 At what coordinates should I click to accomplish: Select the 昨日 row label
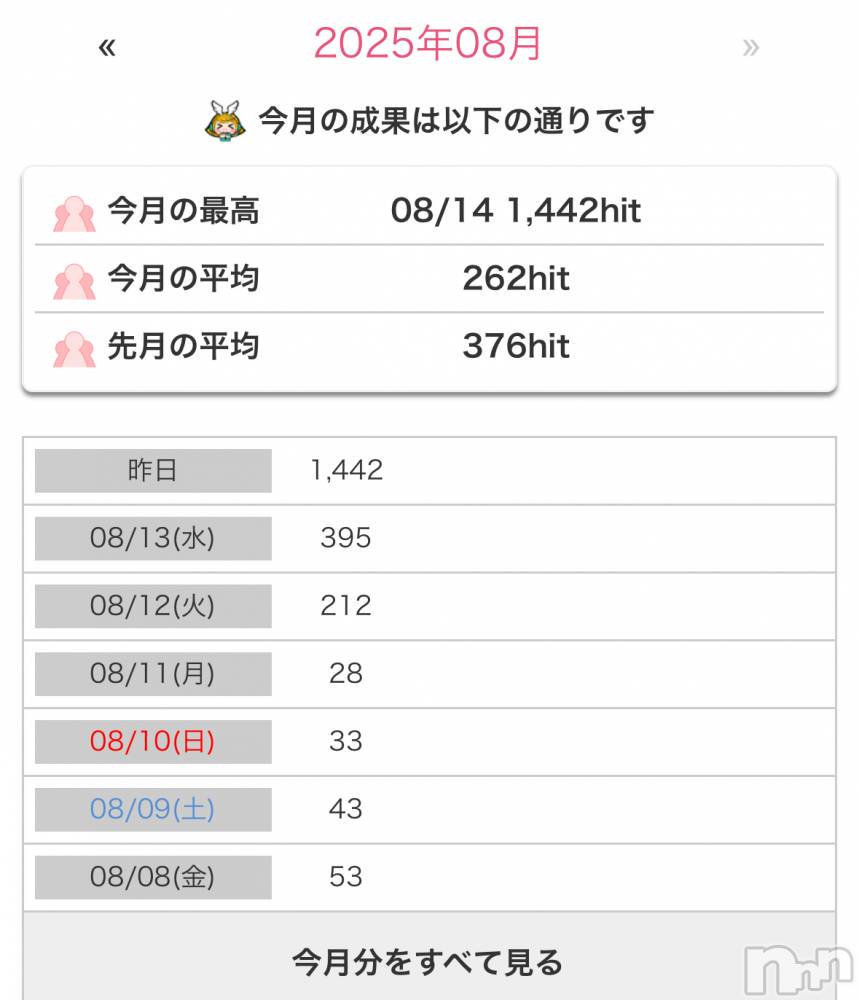tap(153, 471)
